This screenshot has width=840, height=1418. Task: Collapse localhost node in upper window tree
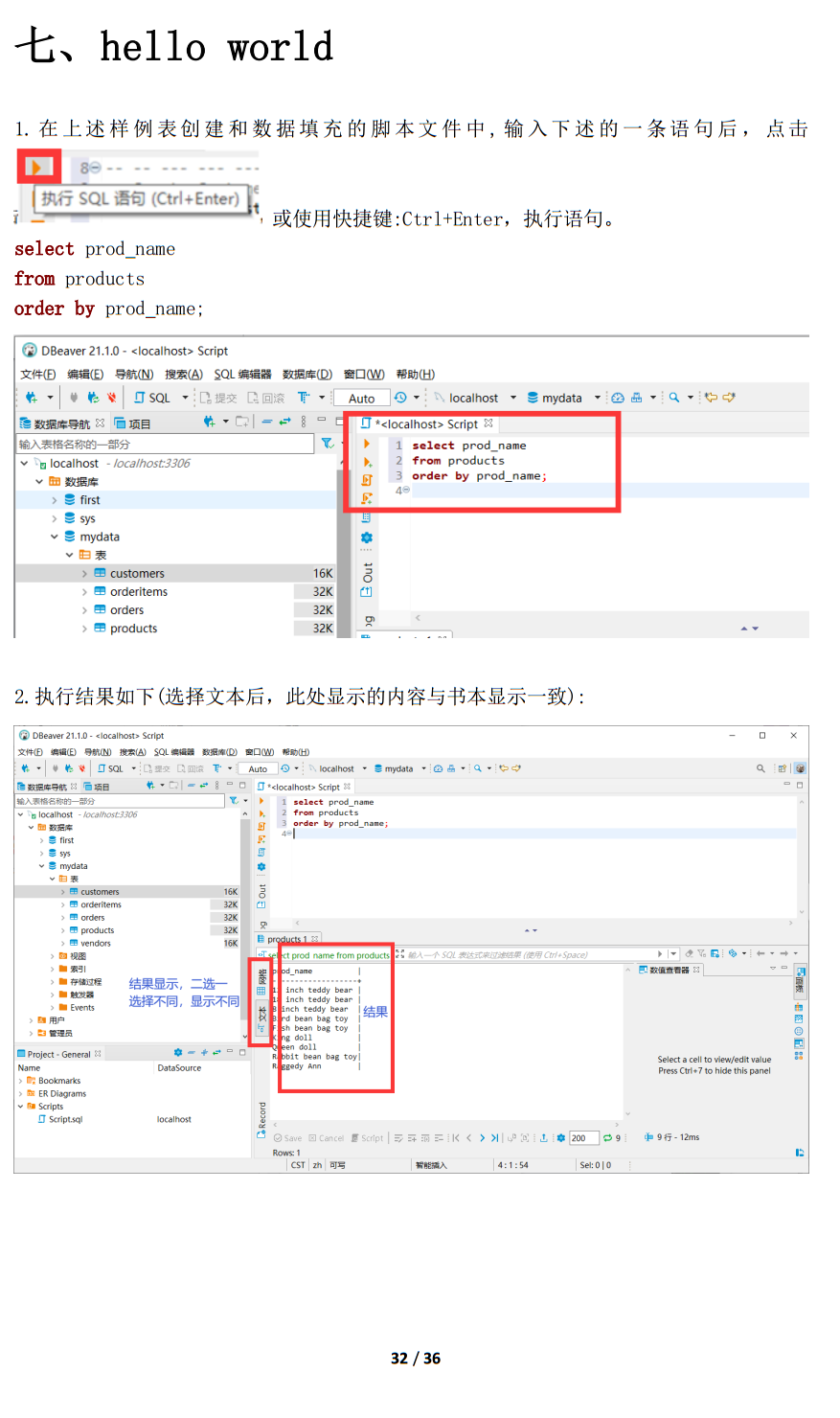(x=24, y=463)
